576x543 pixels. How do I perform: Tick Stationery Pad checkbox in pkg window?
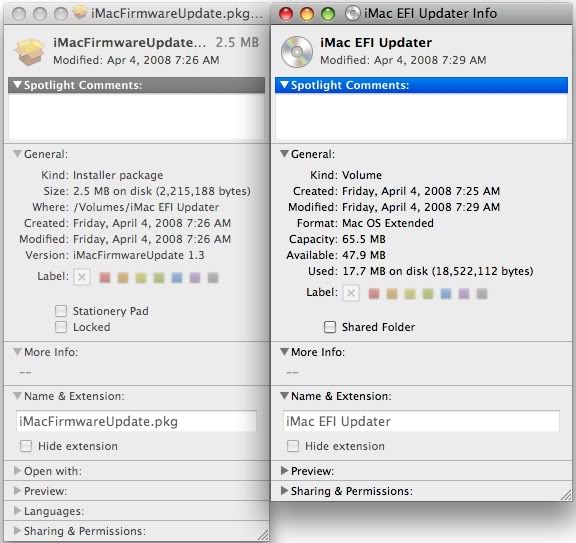click(x=61, y=311)
